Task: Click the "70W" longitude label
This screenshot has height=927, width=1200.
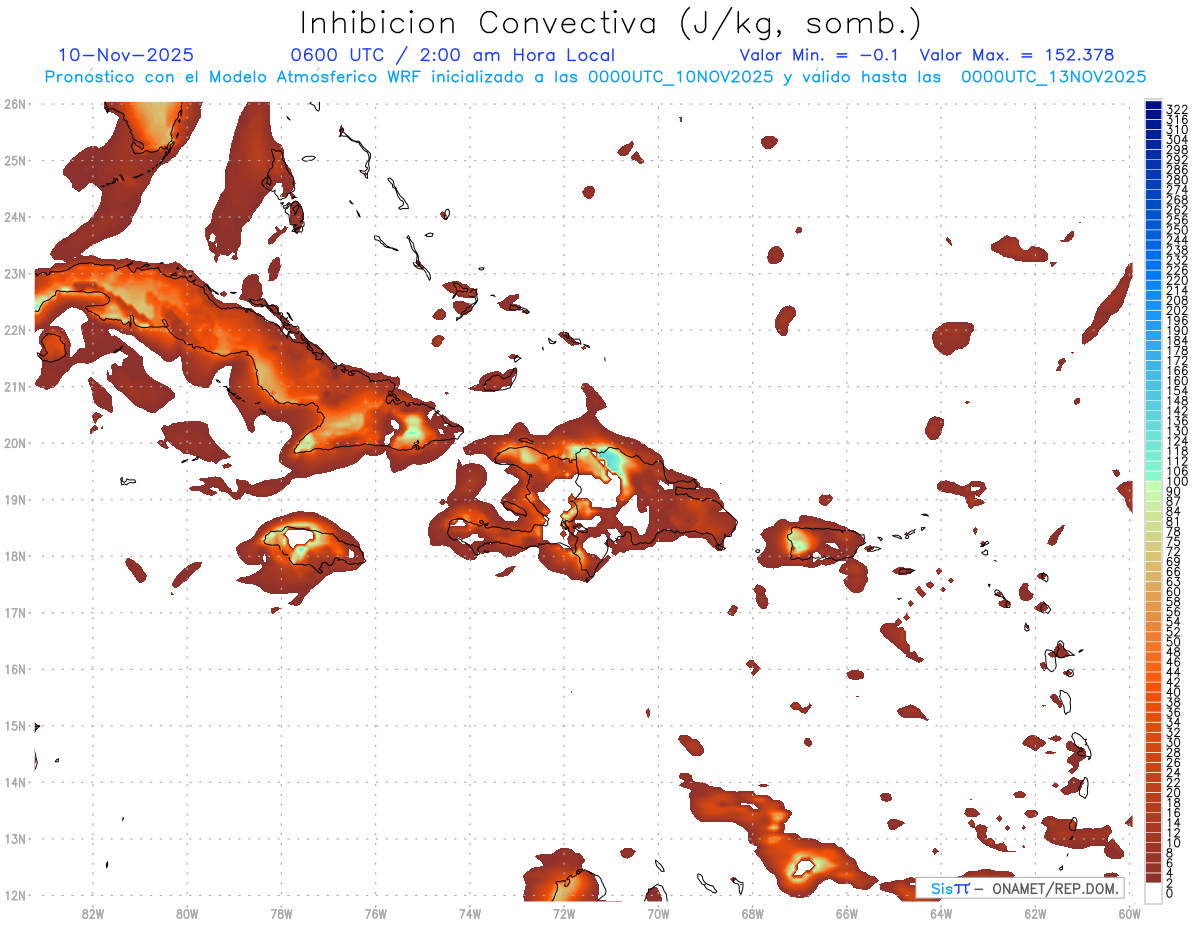Action: 658,913
